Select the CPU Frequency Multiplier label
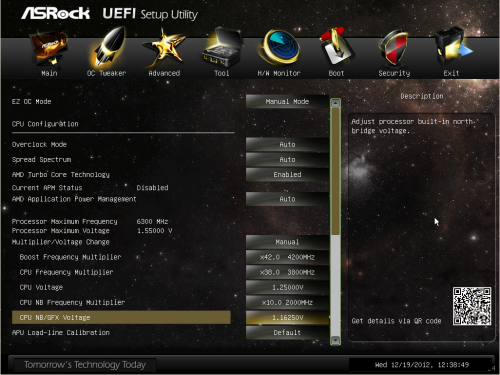Viewport: 500px width, 375px height. 66,272
